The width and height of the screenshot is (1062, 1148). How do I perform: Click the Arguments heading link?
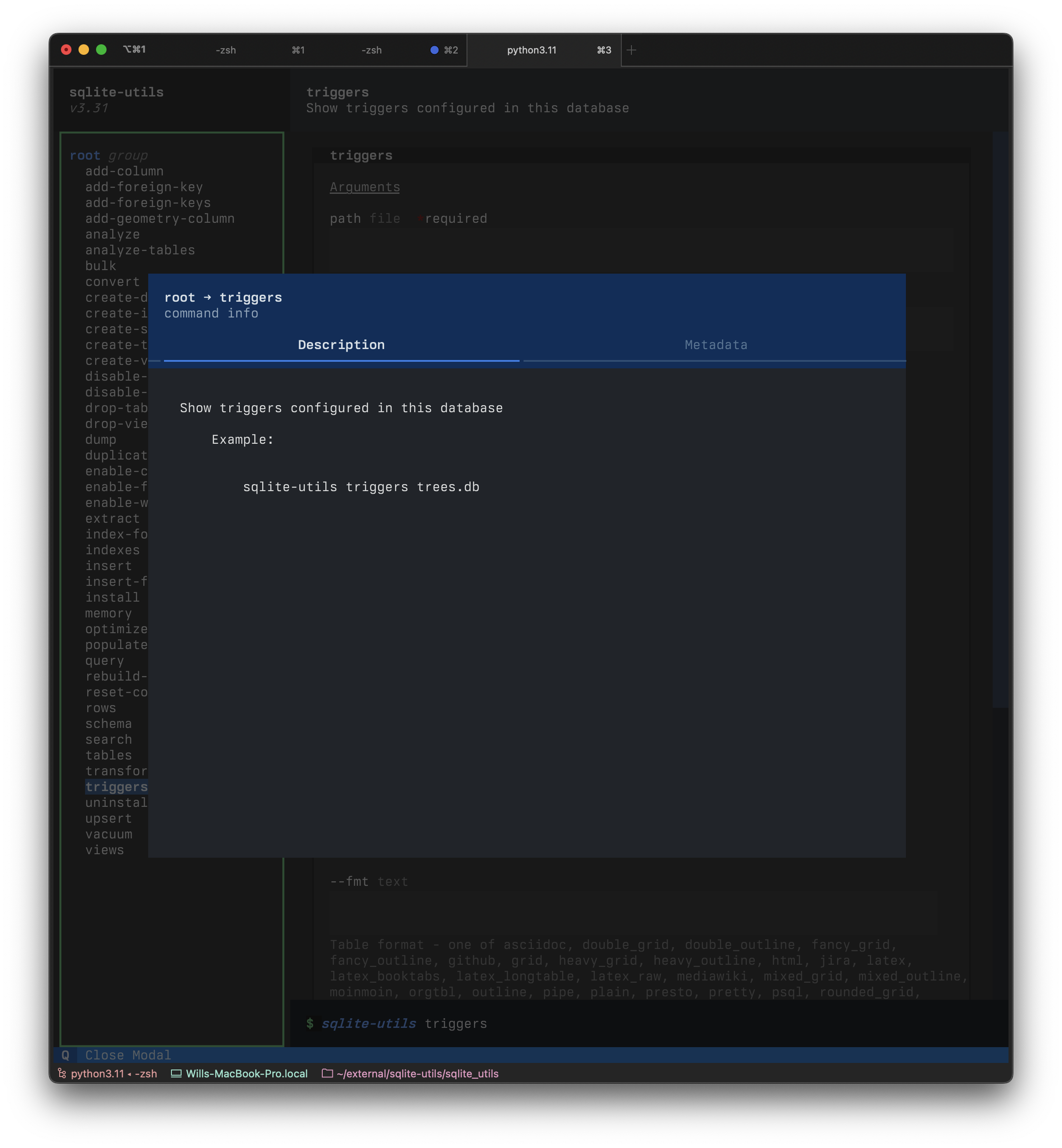364,187
